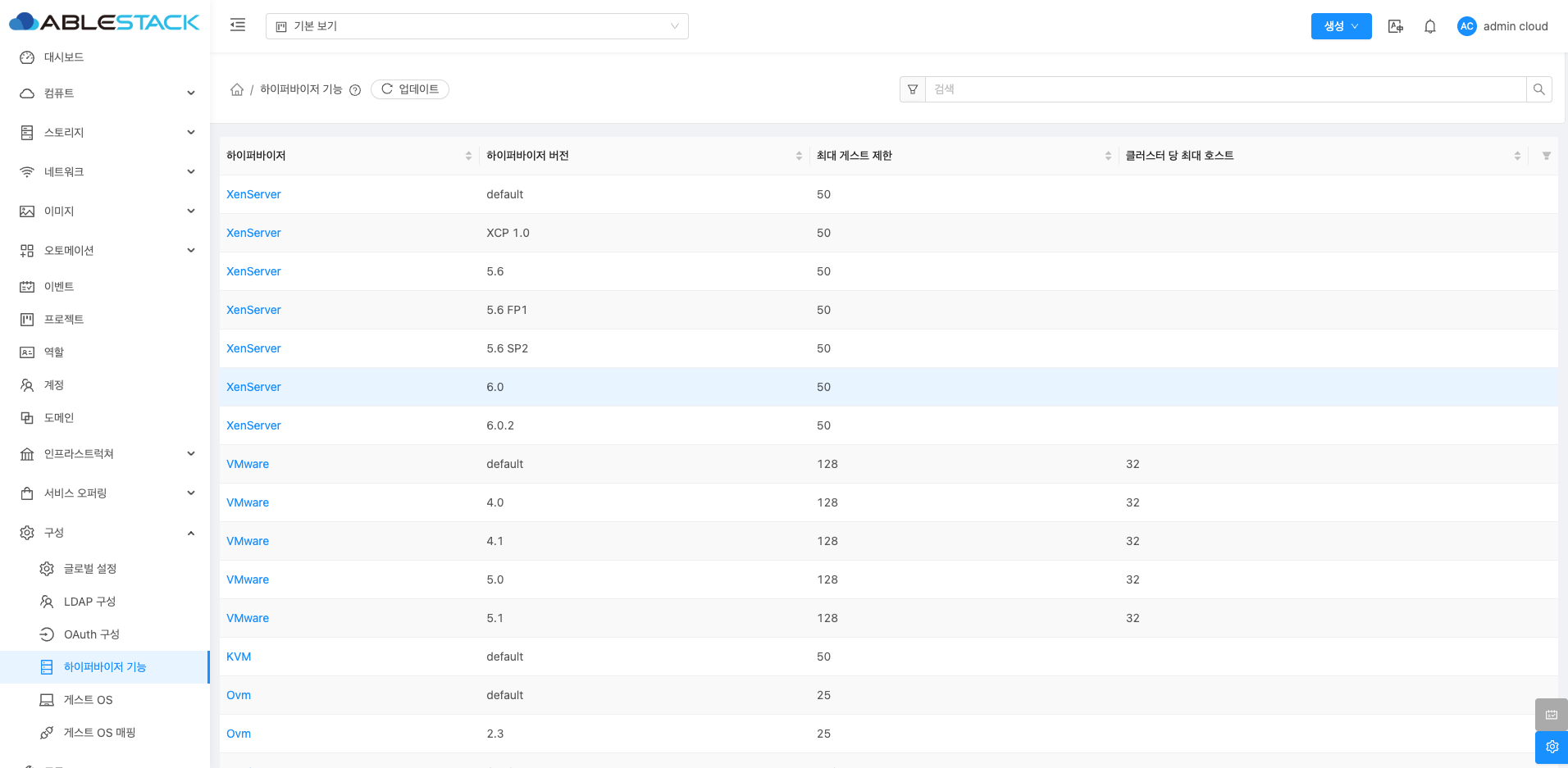This screenshot has width=1568, height=768.
Task: Sort the 최대 게스트 제한 column
Action: [x=1107, y=156]
